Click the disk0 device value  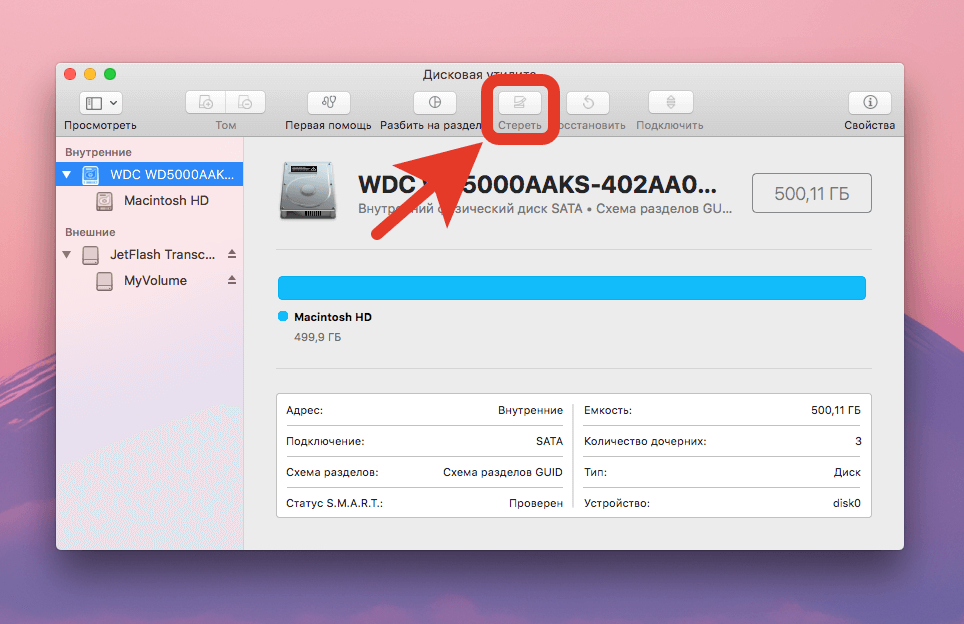pyautogui.click(x=847, y=503)
